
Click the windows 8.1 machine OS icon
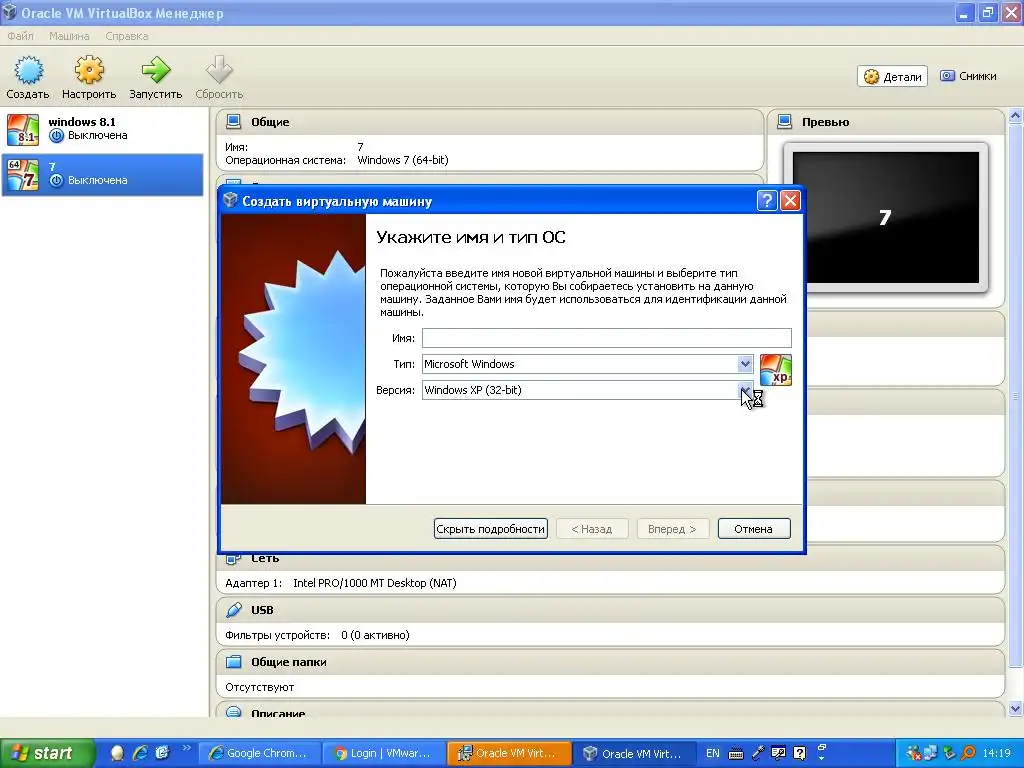24,129
